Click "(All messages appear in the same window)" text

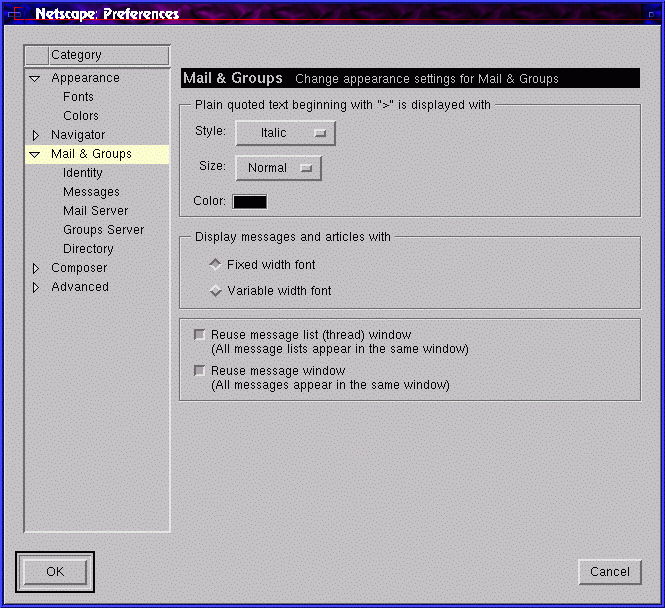click(330, 385)
